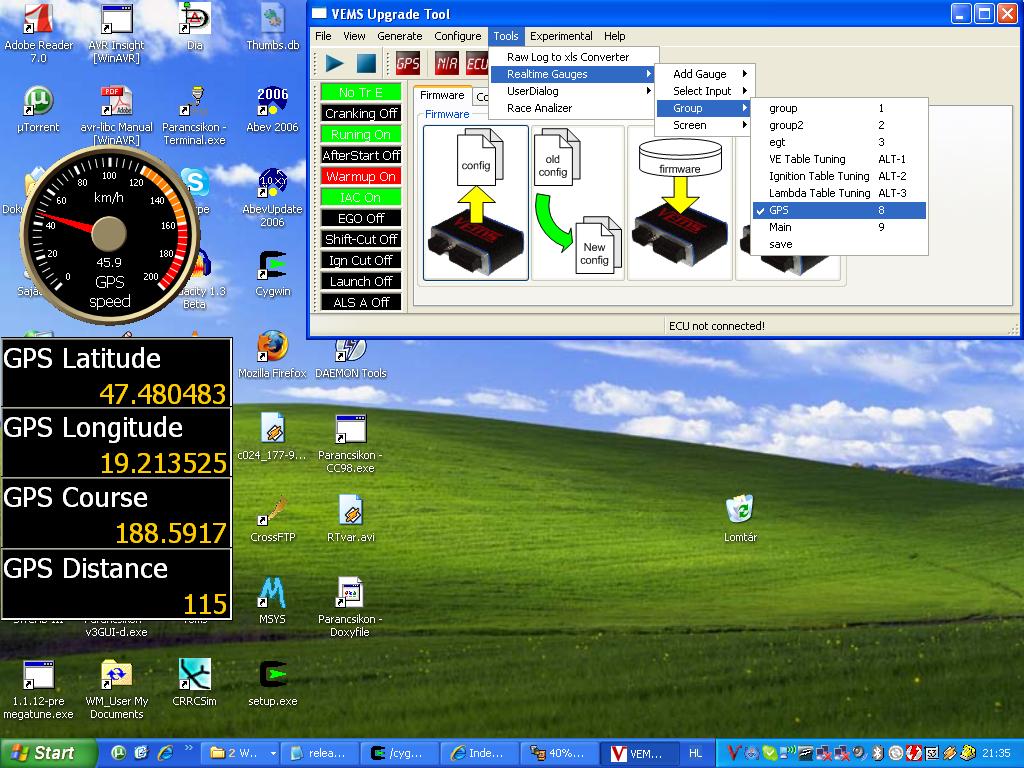Open the AVR Insight desktop shortcut
Viewport: 1024px width, 768px height.
(x=116, y=33)
